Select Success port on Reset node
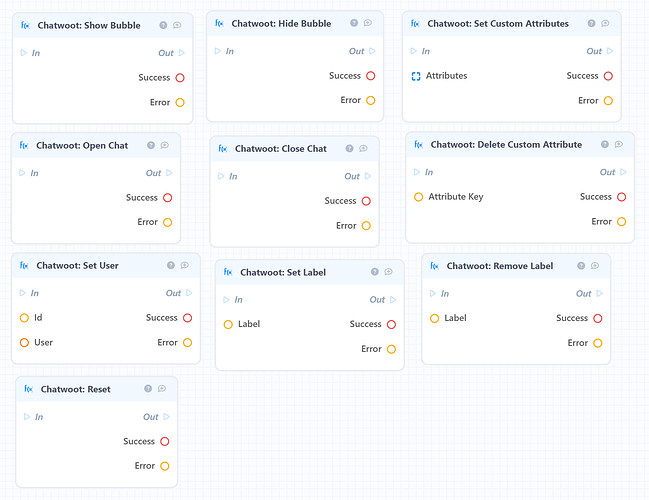This screenshot has width=649, height=500. coord(165,441)
